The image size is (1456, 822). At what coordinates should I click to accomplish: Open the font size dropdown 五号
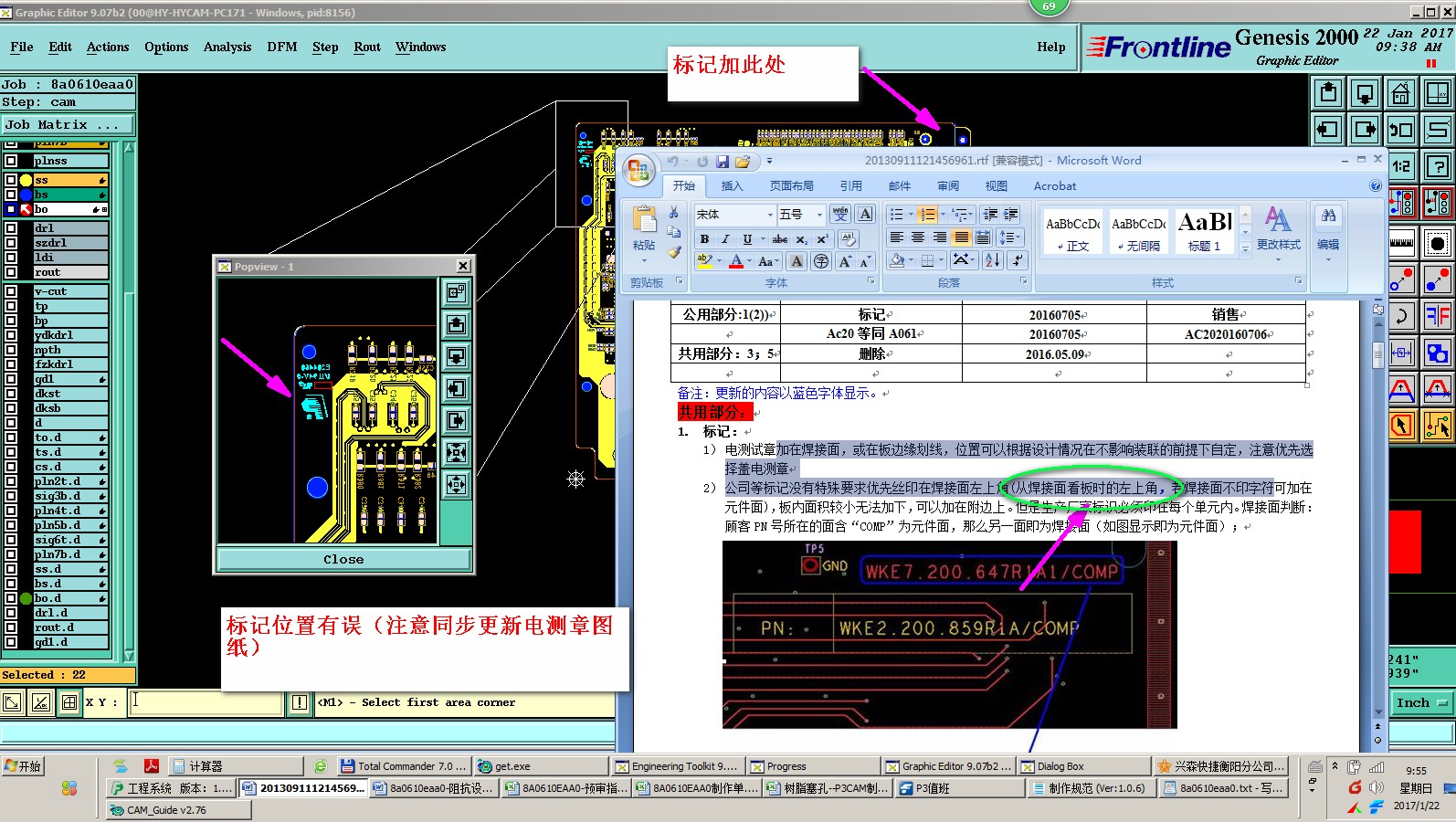coord(819,215)
